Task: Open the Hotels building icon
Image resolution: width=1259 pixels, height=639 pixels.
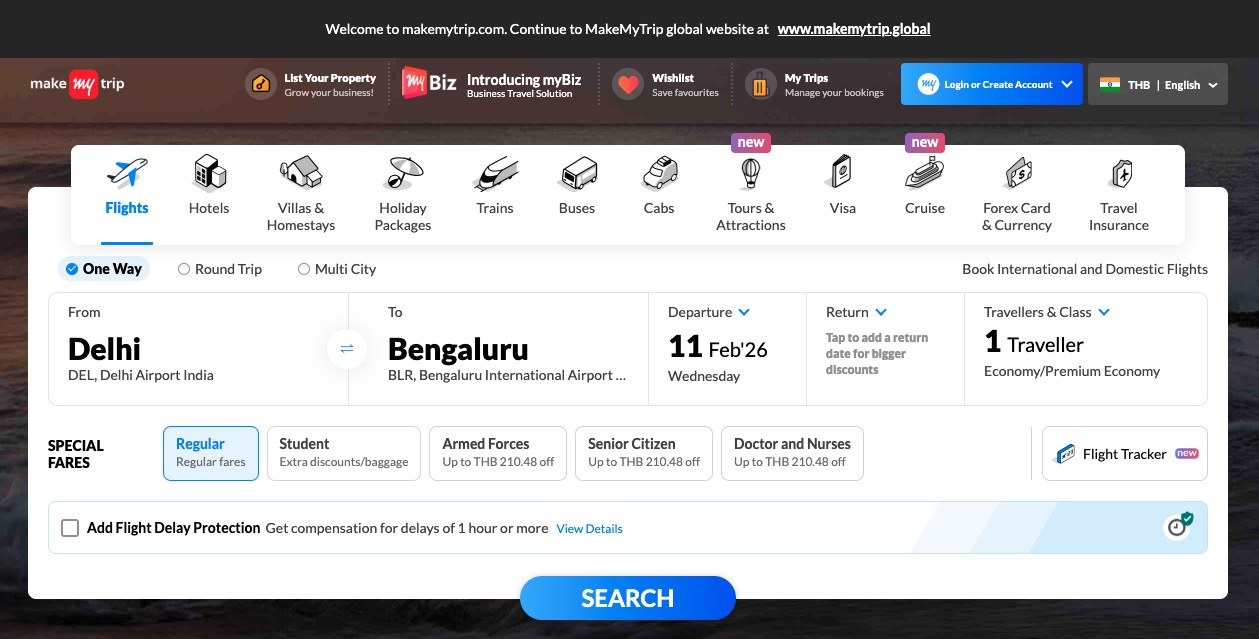Action: (209, 174)
